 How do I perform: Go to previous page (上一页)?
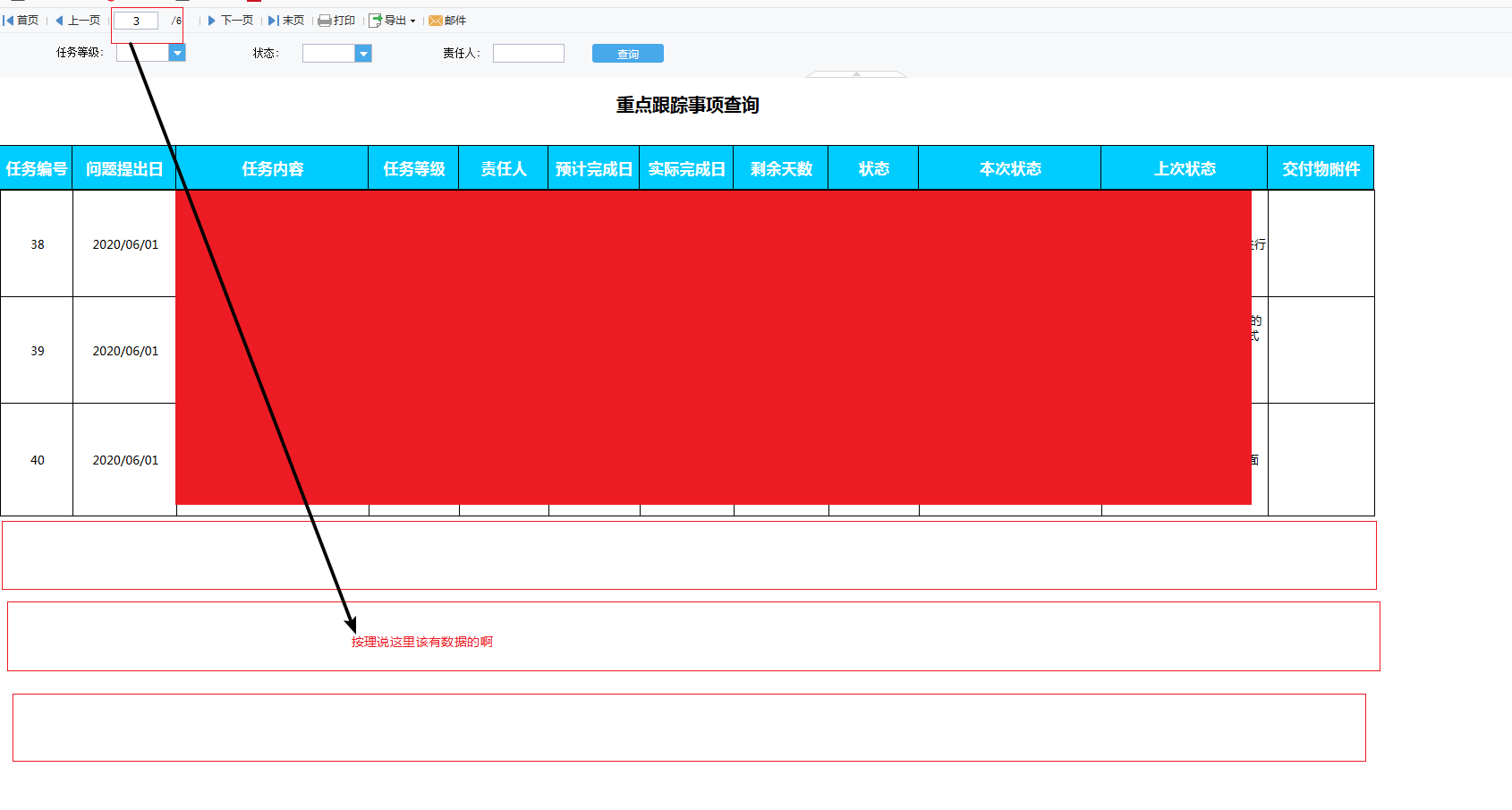[78, 21]
